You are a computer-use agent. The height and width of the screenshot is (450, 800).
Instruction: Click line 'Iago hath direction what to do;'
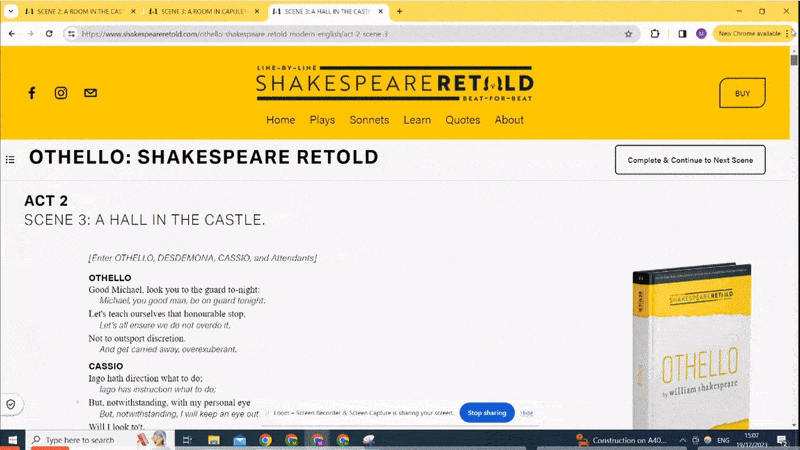tap(145, 379)
